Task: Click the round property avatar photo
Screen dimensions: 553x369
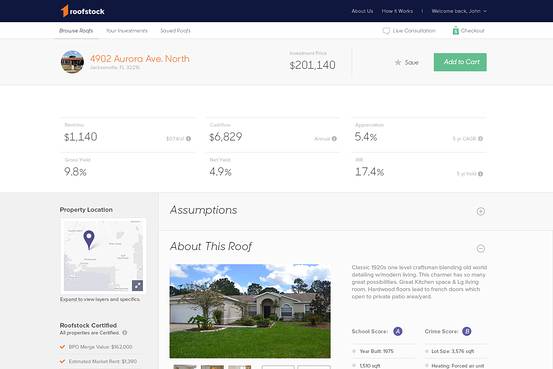Action: pyautogui.click(x=72, y=62)
